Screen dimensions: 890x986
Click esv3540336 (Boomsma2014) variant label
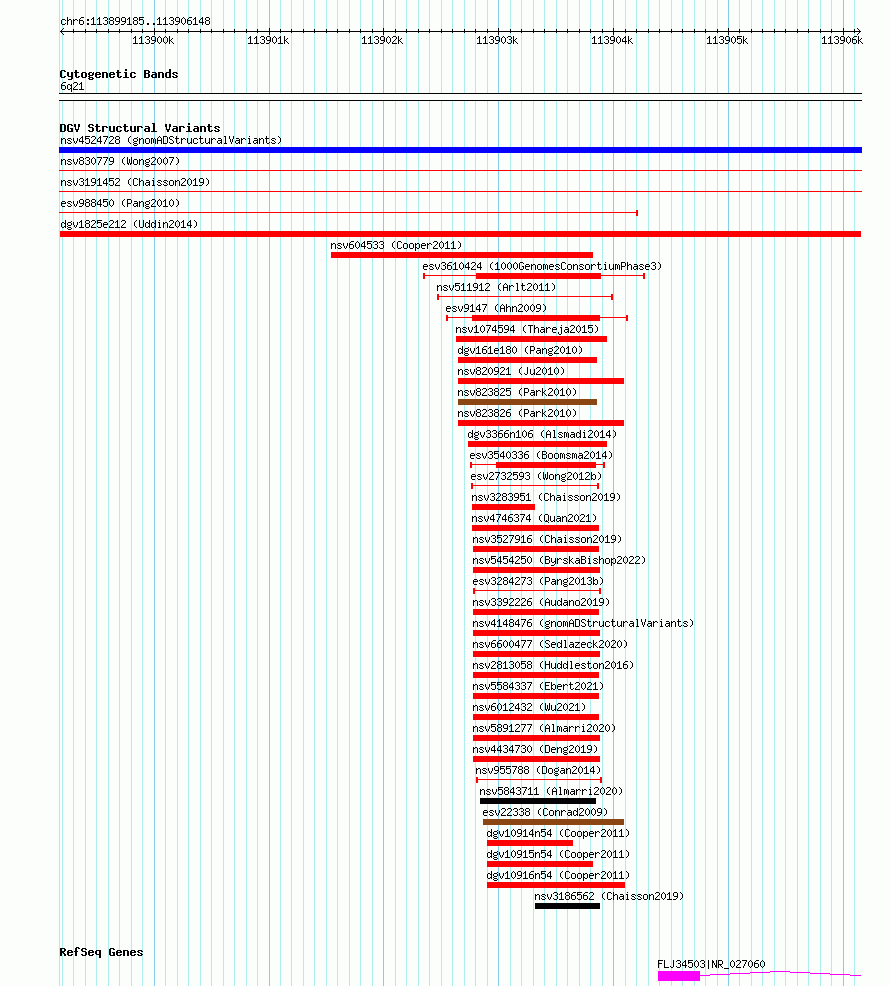tap(541, 455)
